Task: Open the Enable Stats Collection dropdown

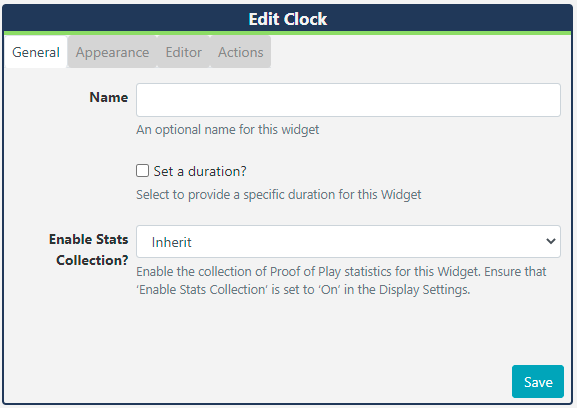Action: (x=348, y=241)
